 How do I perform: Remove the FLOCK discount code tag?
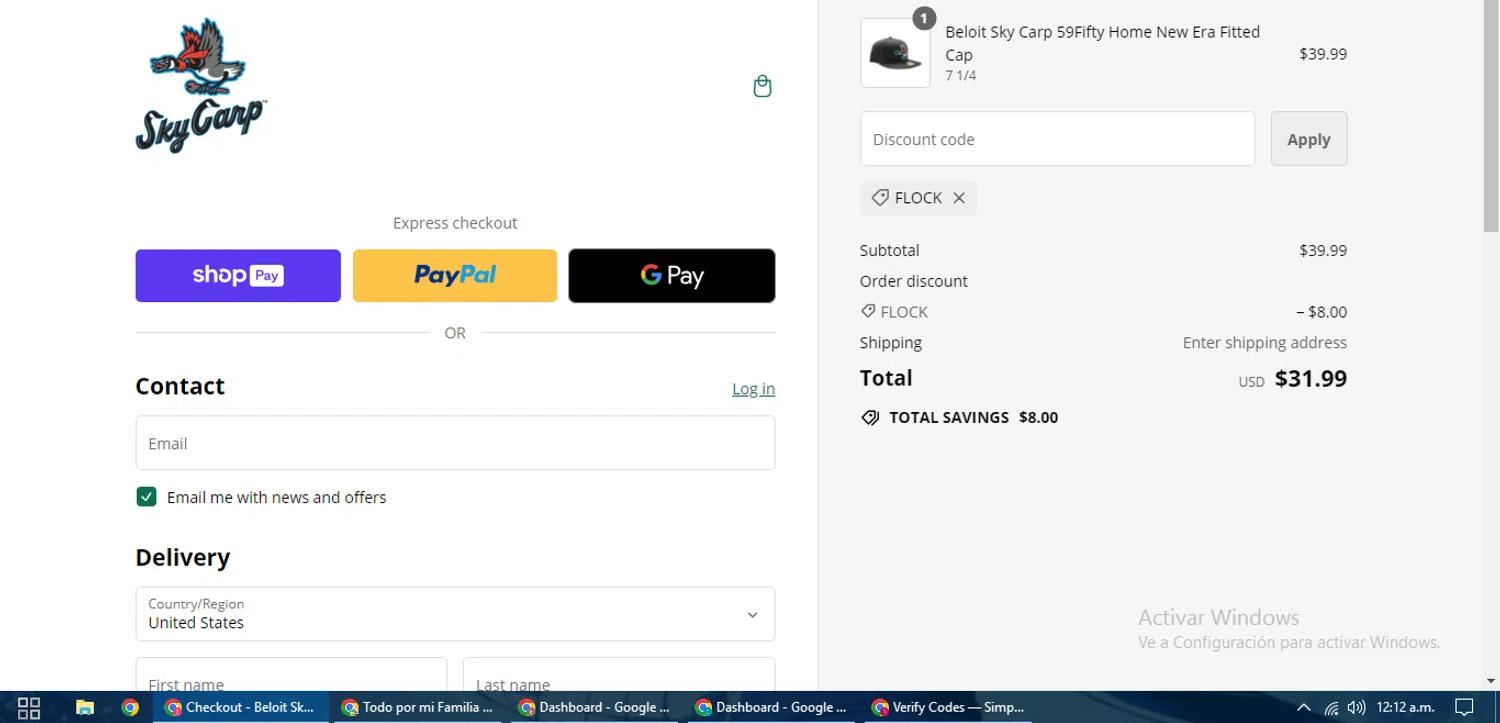(959, 198)
